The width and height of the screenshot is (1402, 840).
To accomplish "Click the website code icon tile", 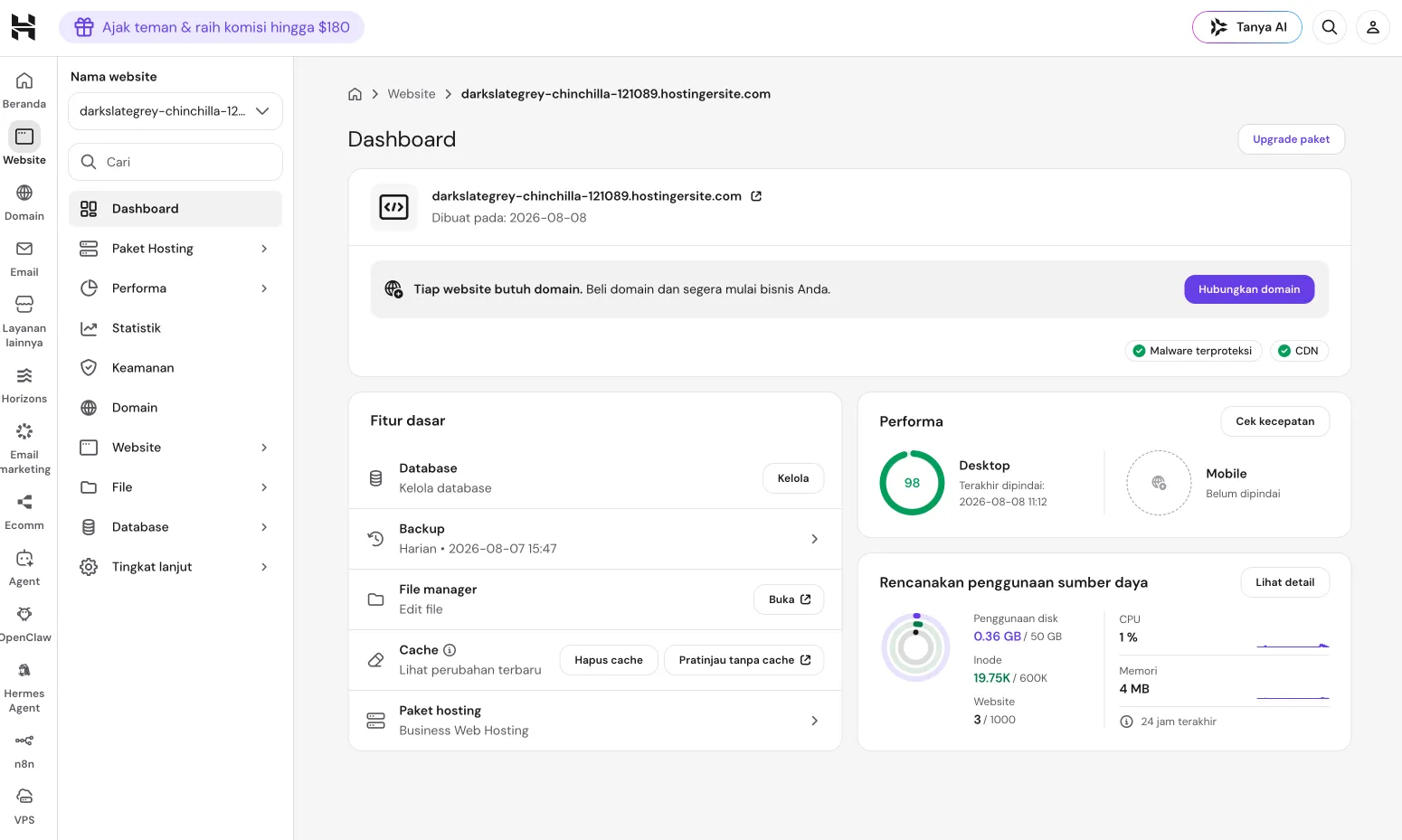I will (x=394, y=207).
